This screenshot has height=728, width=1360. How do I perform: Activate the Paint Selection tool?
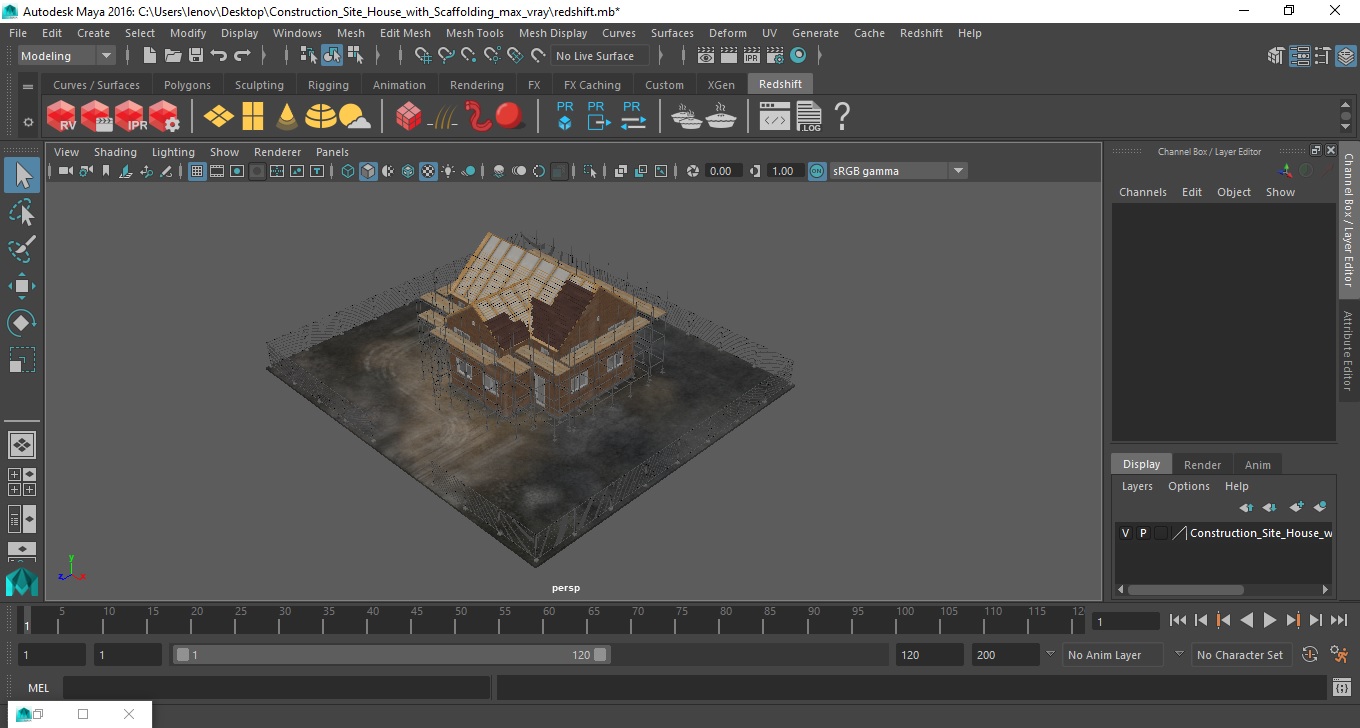click(22, 249)
